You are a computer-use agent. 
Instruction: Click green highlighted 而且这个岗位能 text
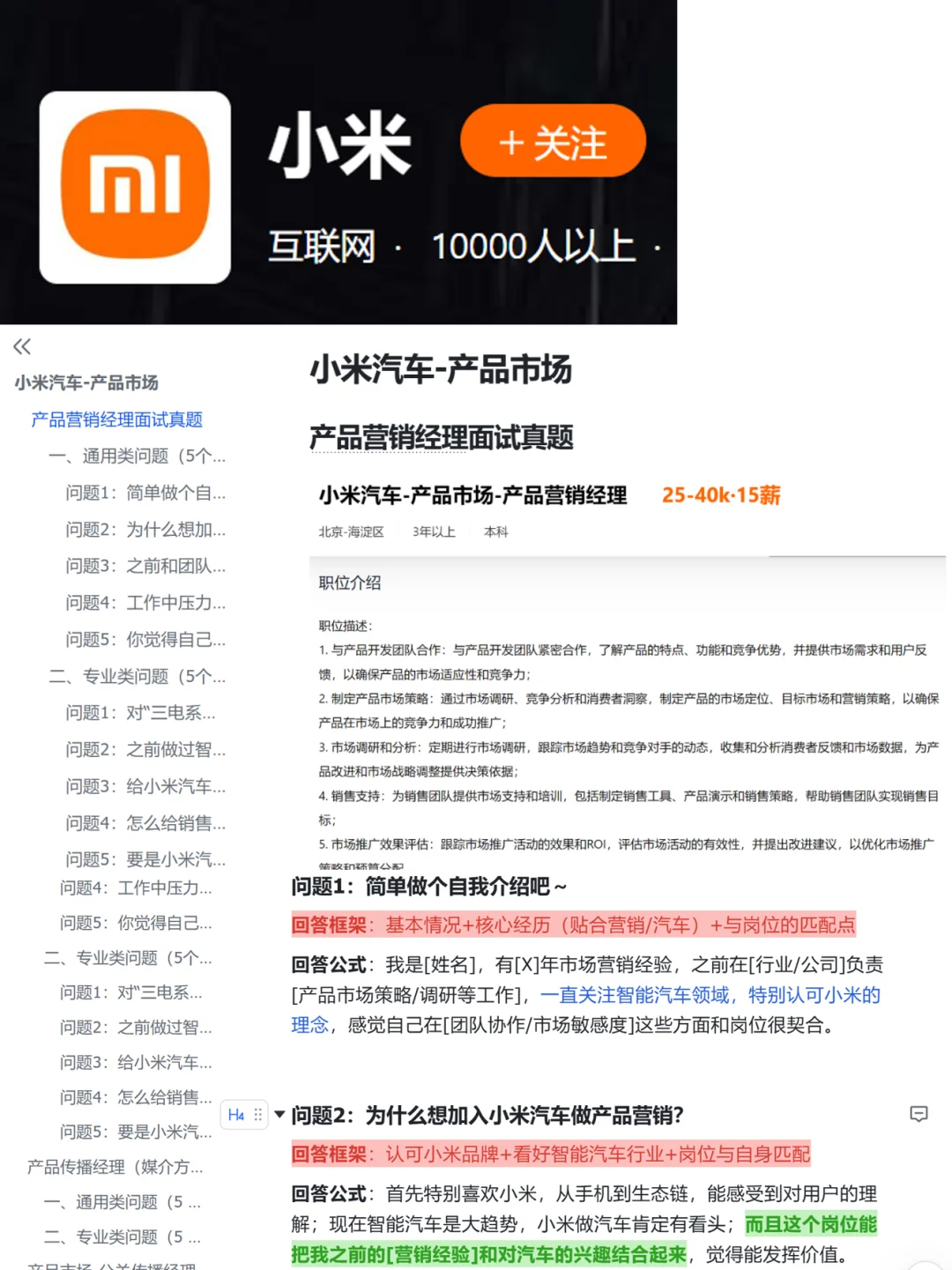click(x=811, y=1224)
